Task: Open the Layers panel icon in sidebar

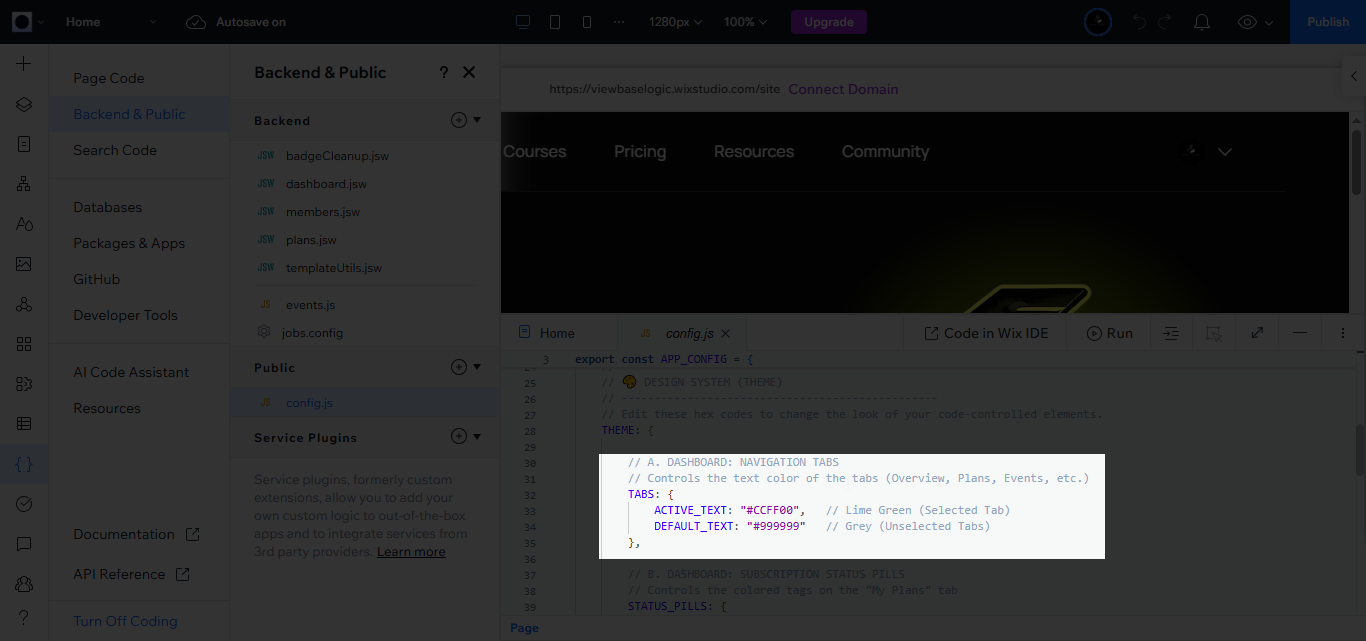Action: [x=24, y=104]
